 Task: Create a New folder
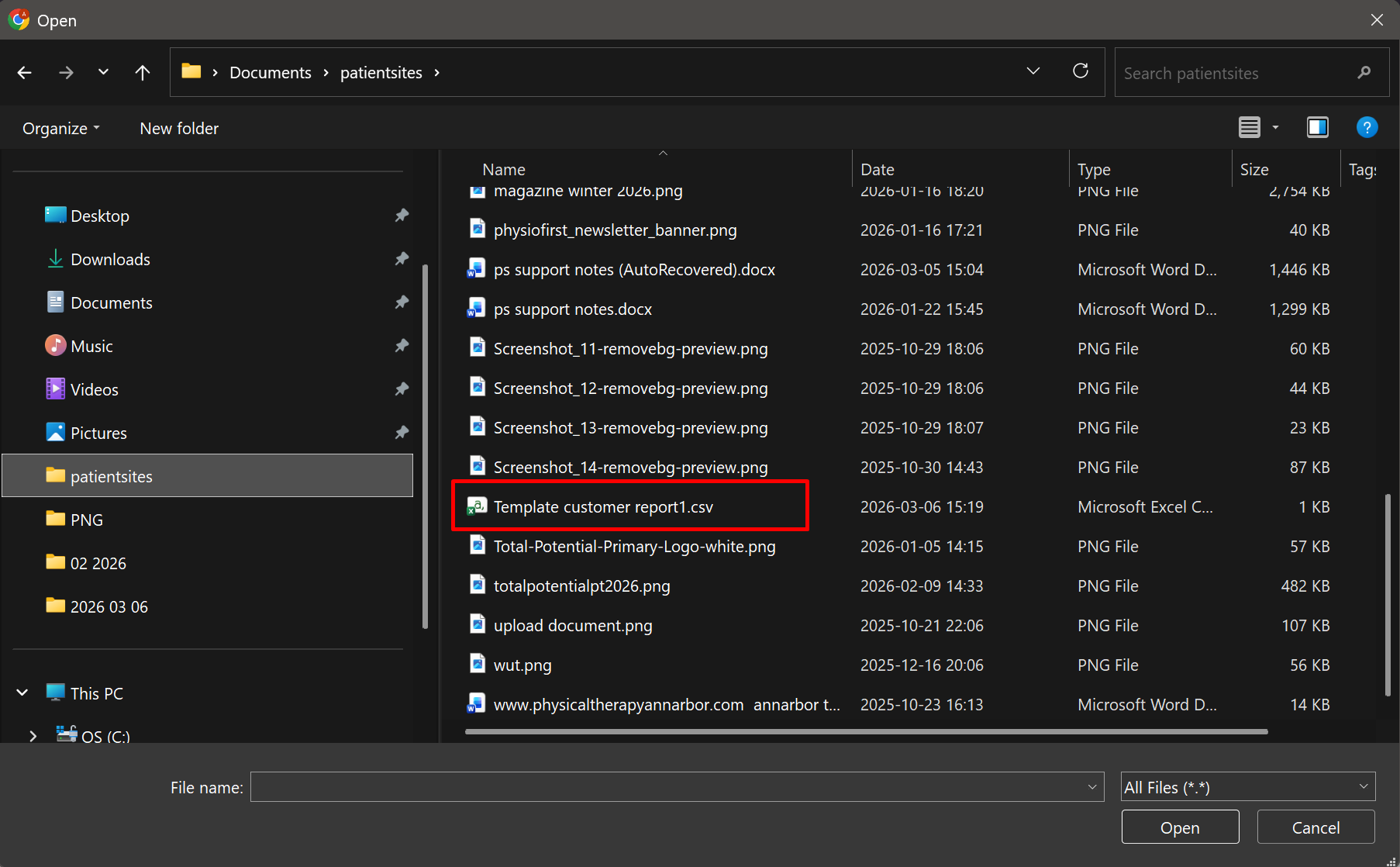coord(179,129)
